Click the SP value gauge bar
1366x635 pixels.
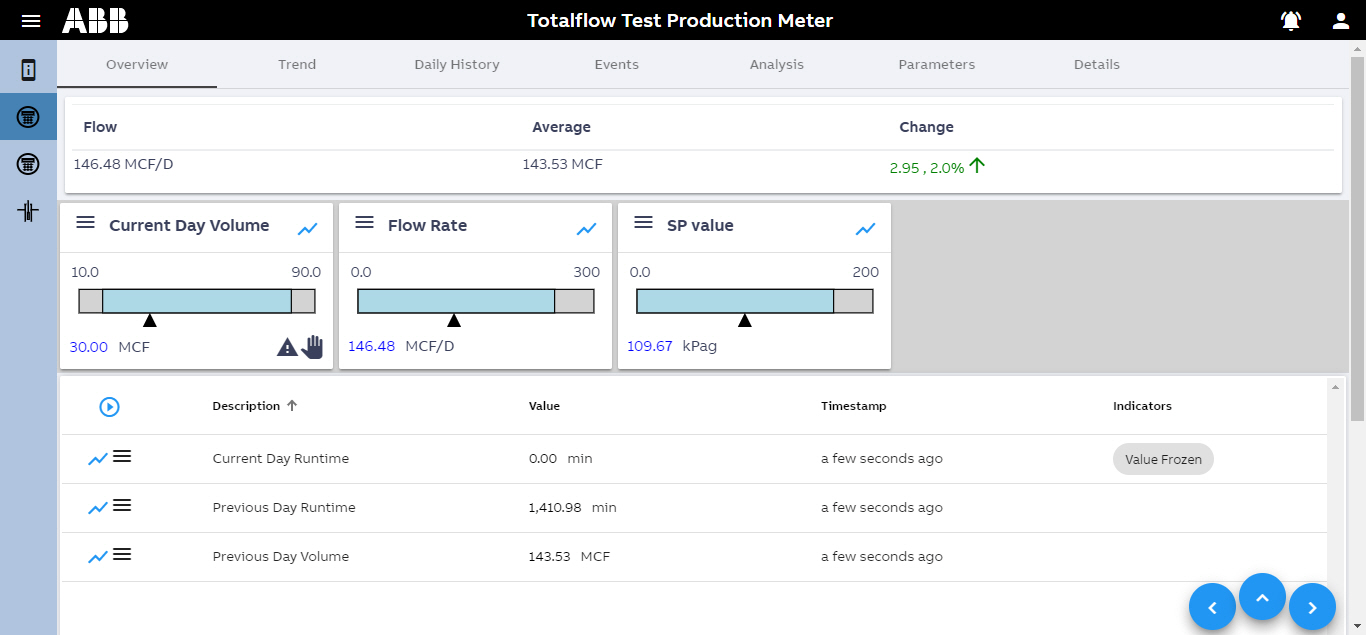point(755,301)
